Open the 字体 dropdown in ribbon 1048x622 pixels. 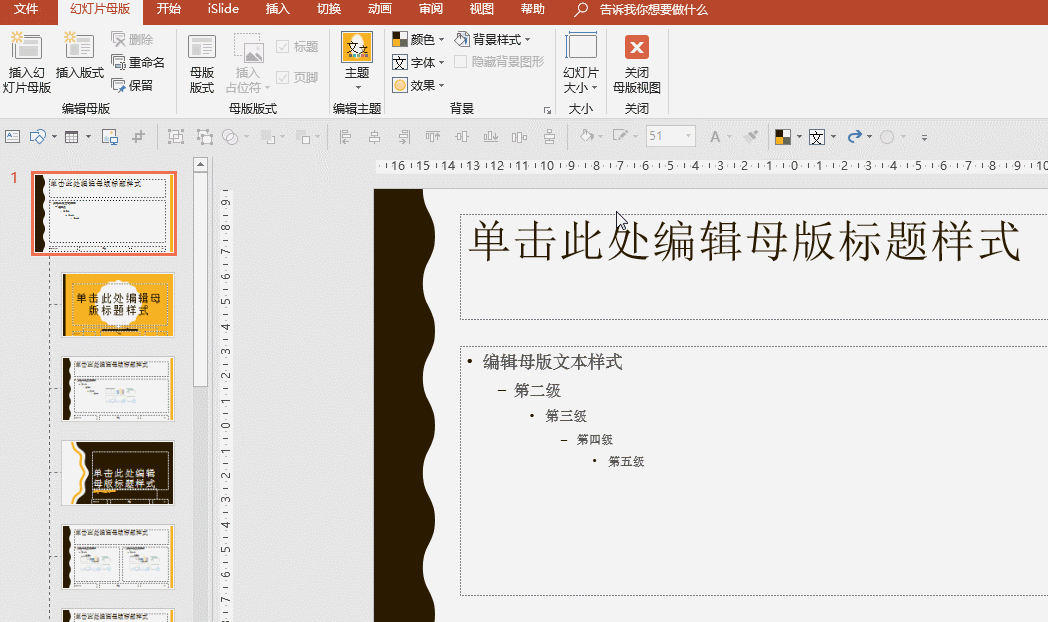(418, 62)
